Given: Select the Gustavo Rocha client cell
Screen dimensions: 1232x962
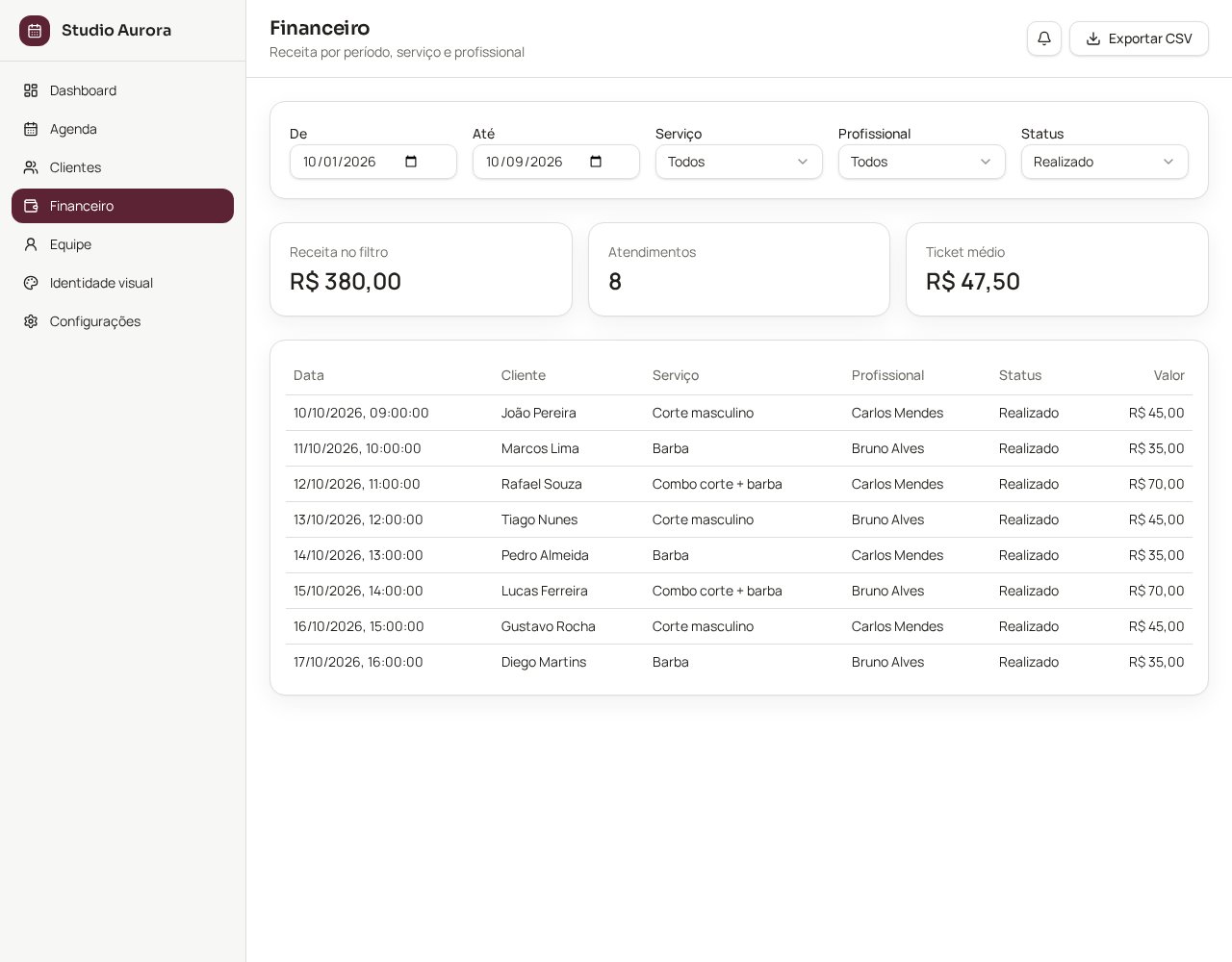Looking at the screenshot, I should tap(549, 626).
